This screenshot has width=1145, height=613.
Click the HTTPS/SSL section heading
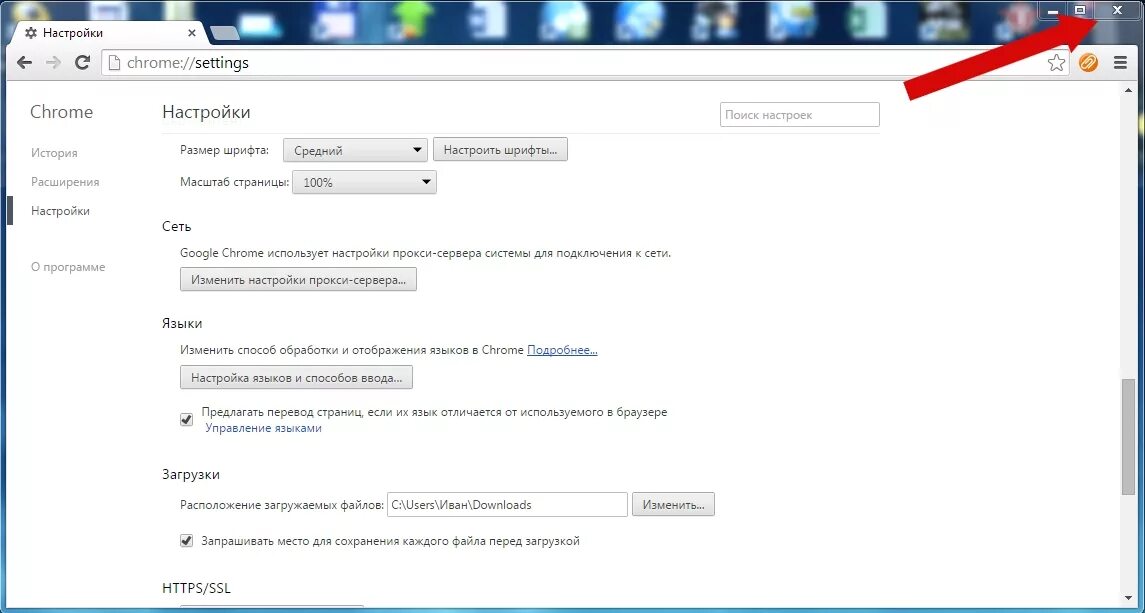click(197, 588)
